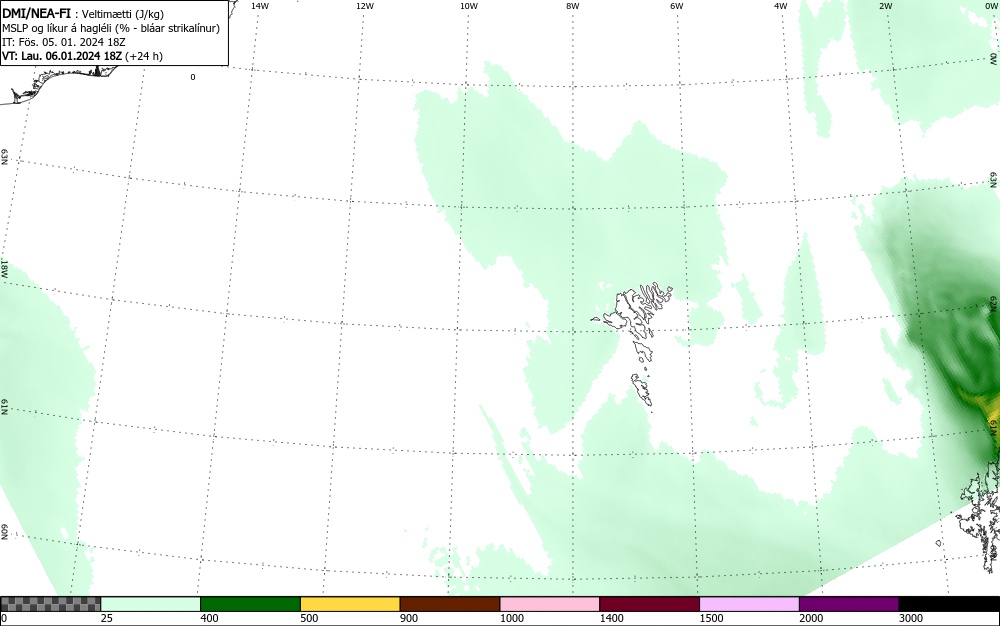This screenshot has height=626, width=1000.
Task: Click the yellow 500–900 legend swatch
Action: point(350,604)
